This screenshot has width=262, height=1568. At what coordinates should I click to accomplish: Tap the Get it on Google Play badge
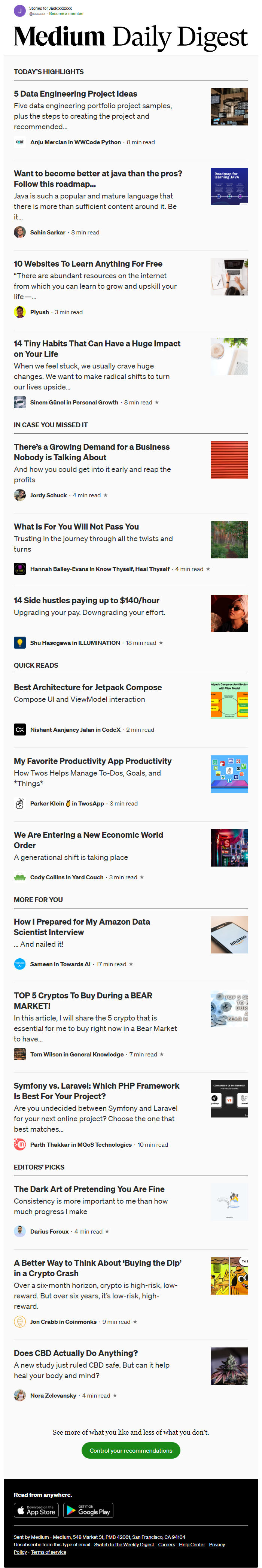pyautogui.click(x=88, y=1510)
